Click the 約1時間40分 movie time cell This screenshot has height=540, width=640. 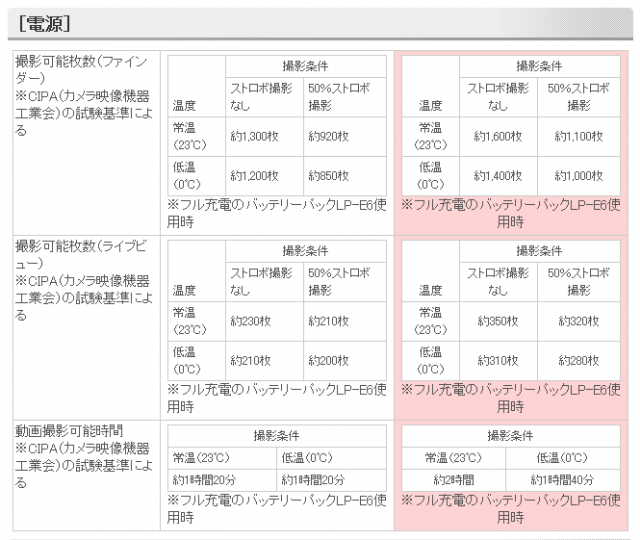[x=562, y=480]
